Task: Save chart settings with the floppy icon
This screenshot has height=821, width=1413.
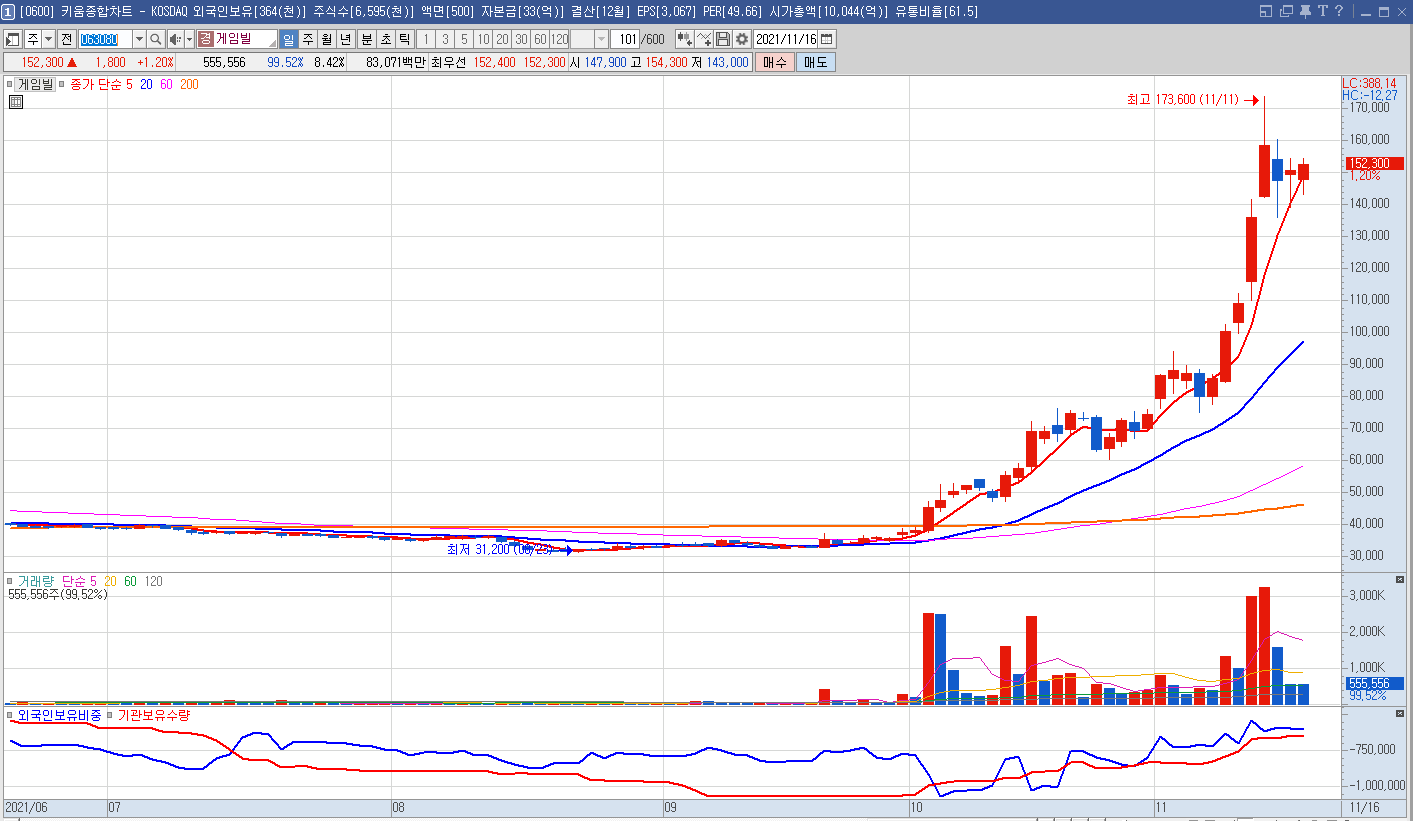Action: (723, 39)
